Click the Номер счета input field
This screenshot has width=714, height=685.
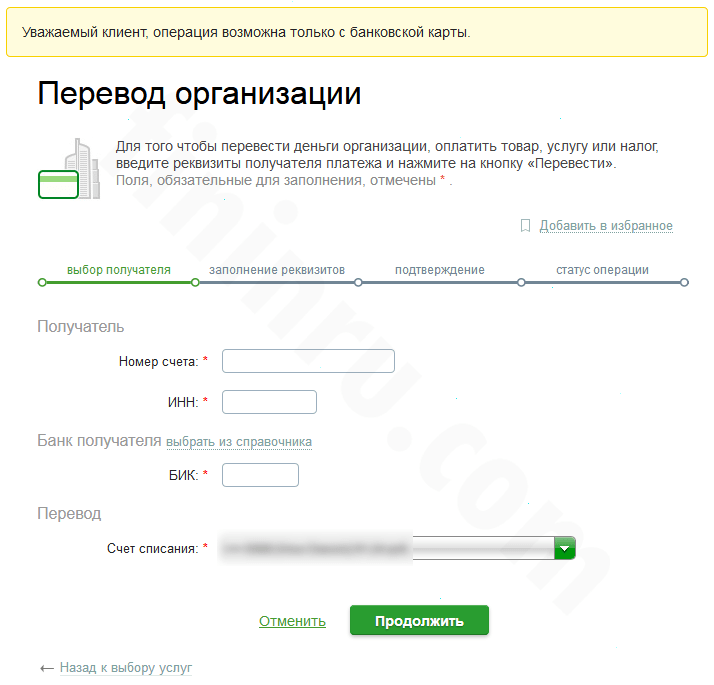(x=308, y=361)
